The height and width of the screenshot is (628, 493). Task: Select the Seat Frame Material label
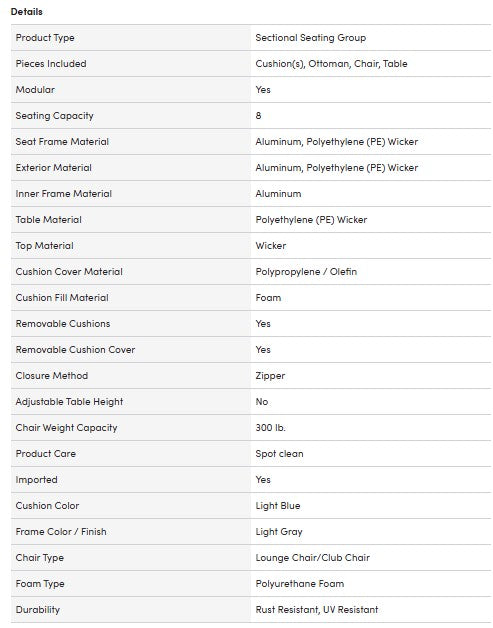point(62,142)
